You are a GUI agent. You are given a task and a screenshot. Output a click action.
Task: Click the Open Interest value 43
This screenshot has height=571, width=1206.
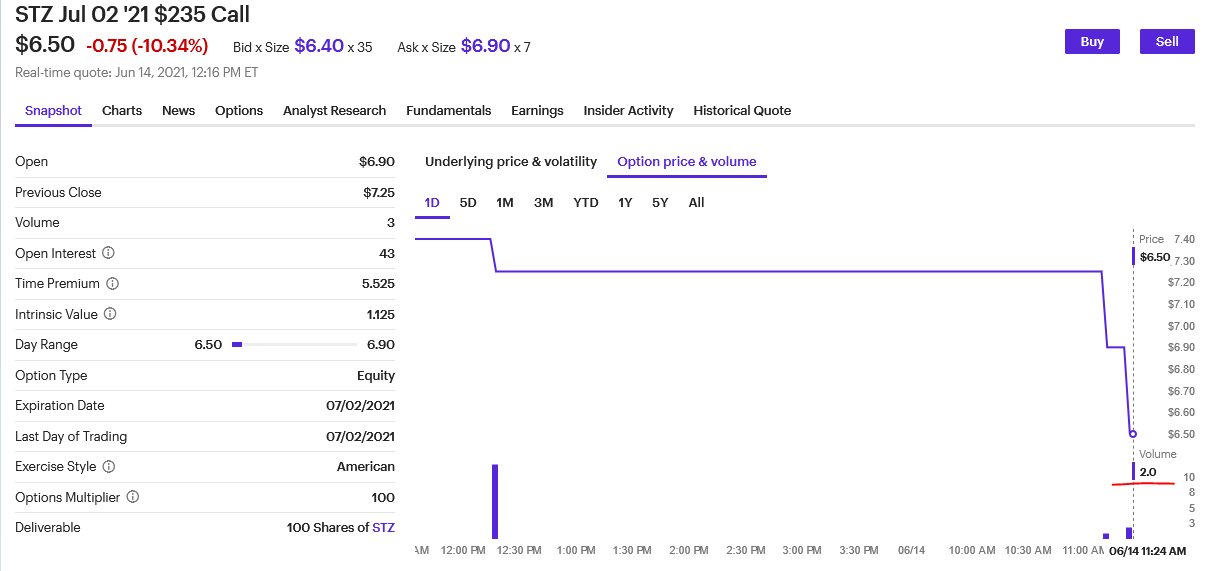(x=387, y=253)
